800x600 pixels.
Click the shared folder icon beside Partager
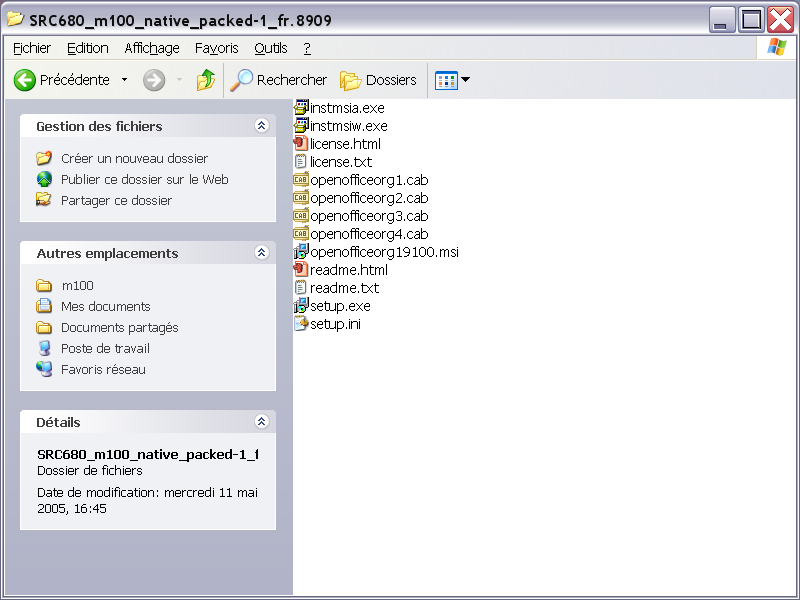point(44,199)
